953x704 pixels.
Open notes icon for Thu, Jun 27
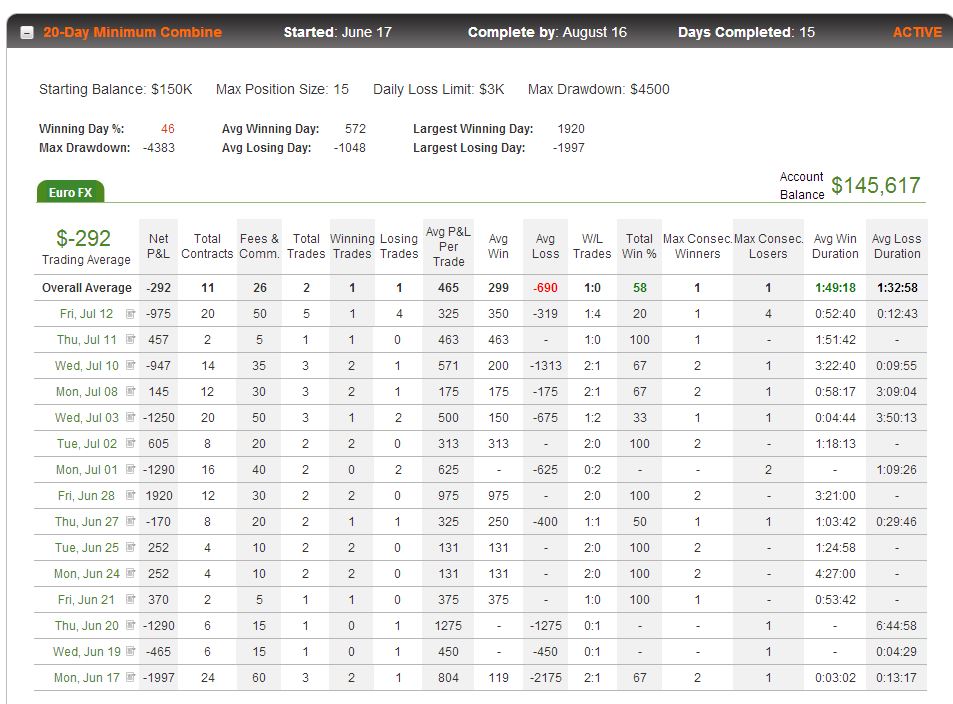point(130,521)
